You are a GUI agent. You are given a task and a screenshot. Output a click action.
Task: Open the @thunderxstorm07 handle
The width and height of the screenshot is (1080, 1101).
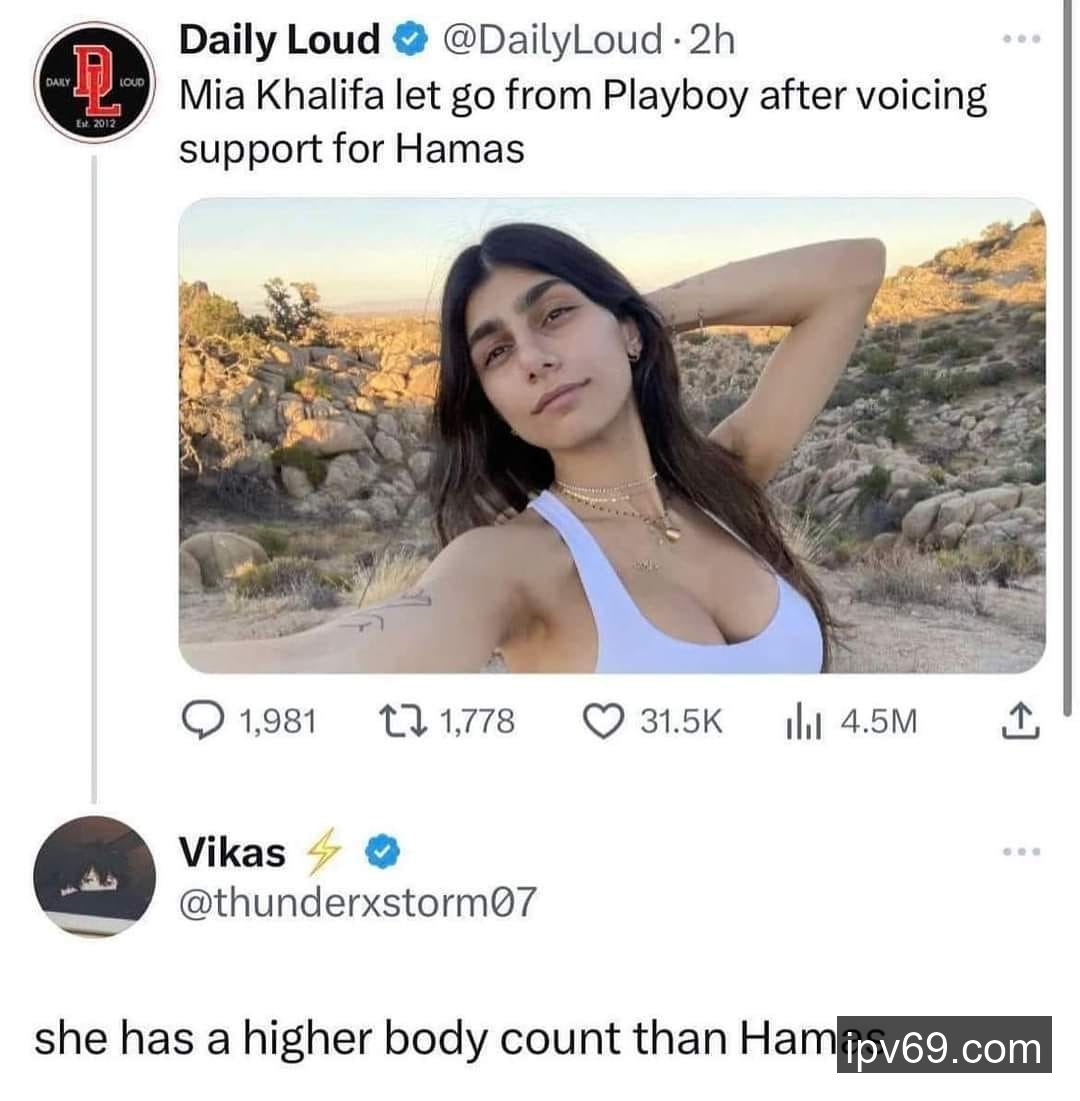(x=357, y=902)
